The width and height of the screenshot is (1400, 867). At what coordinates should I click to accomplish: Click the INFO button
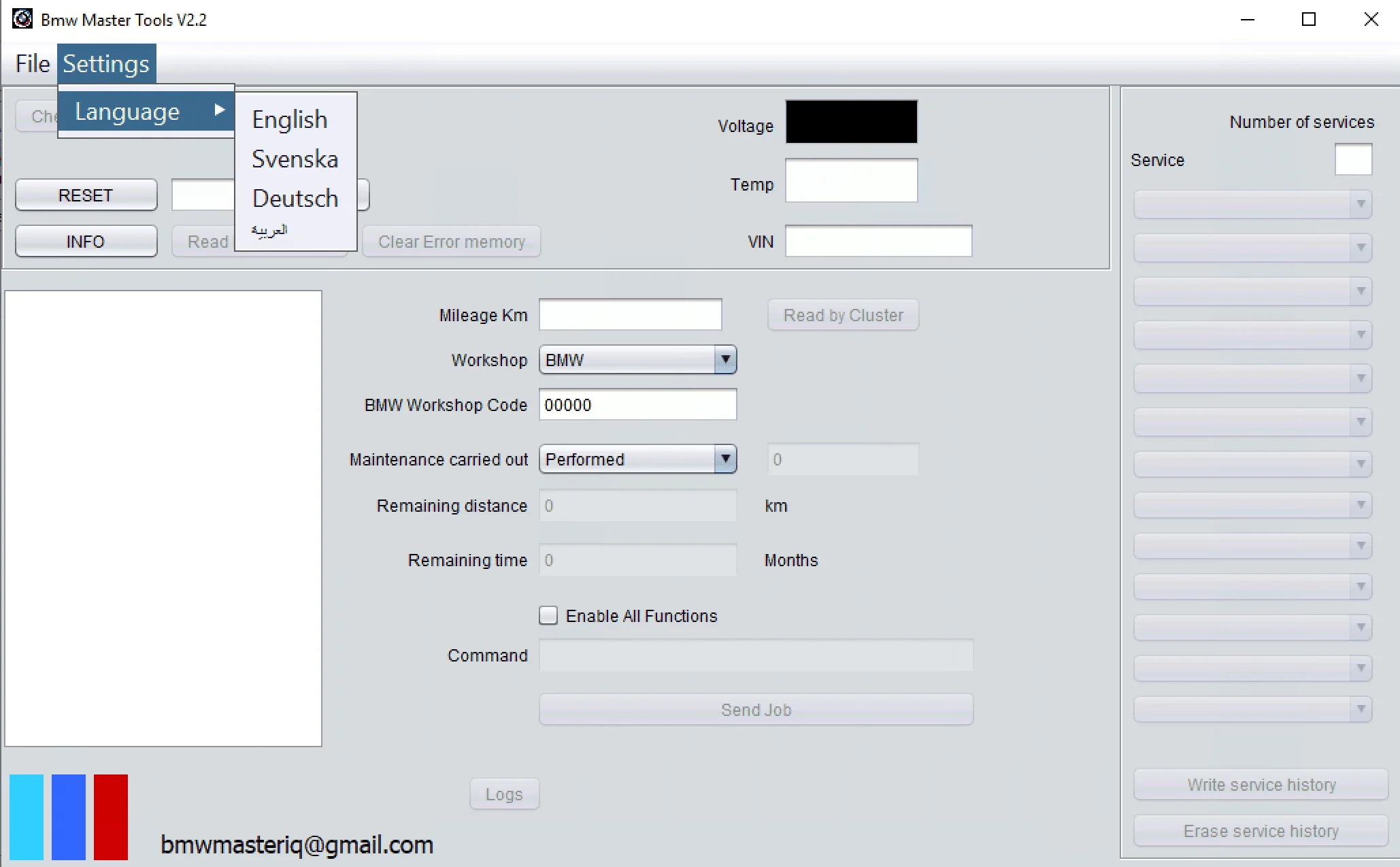(x=86, y=242)
